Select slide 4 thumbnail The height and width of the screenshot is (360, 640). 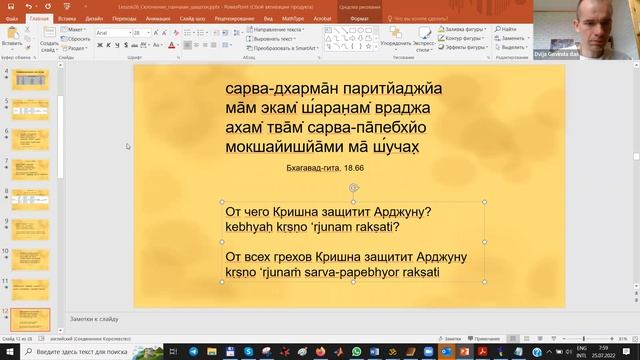tap(30, 79)
